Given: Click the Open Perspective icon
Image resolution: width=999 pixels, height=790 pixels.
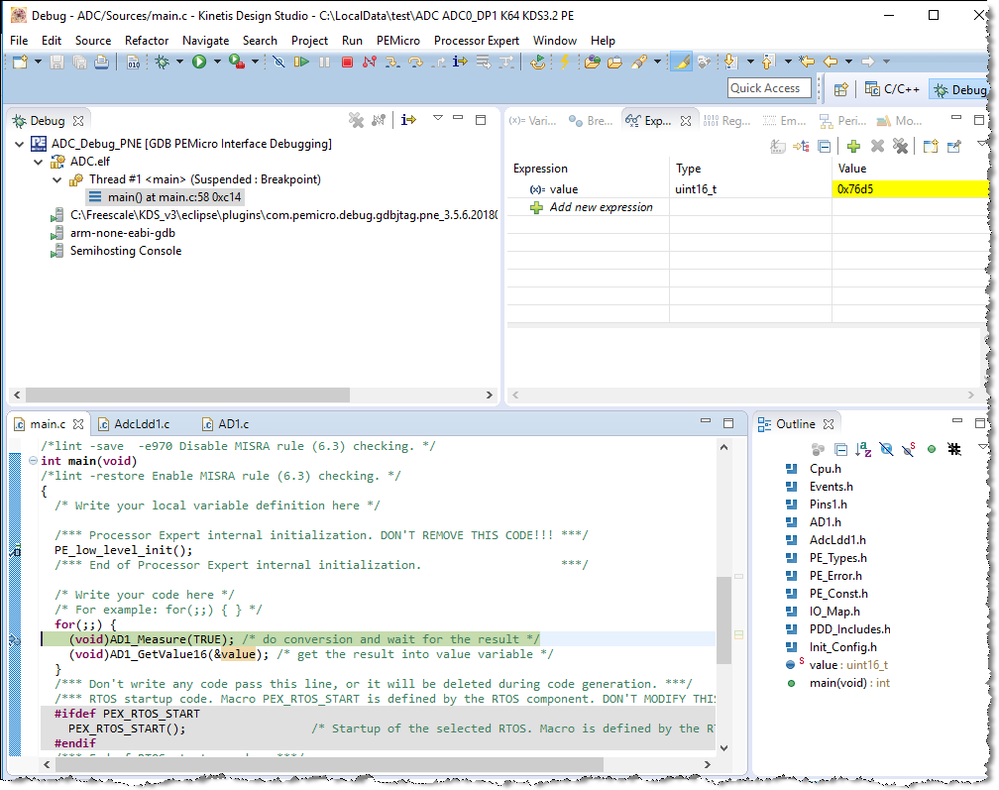Looking at the screenshot, I should (840, 89).
